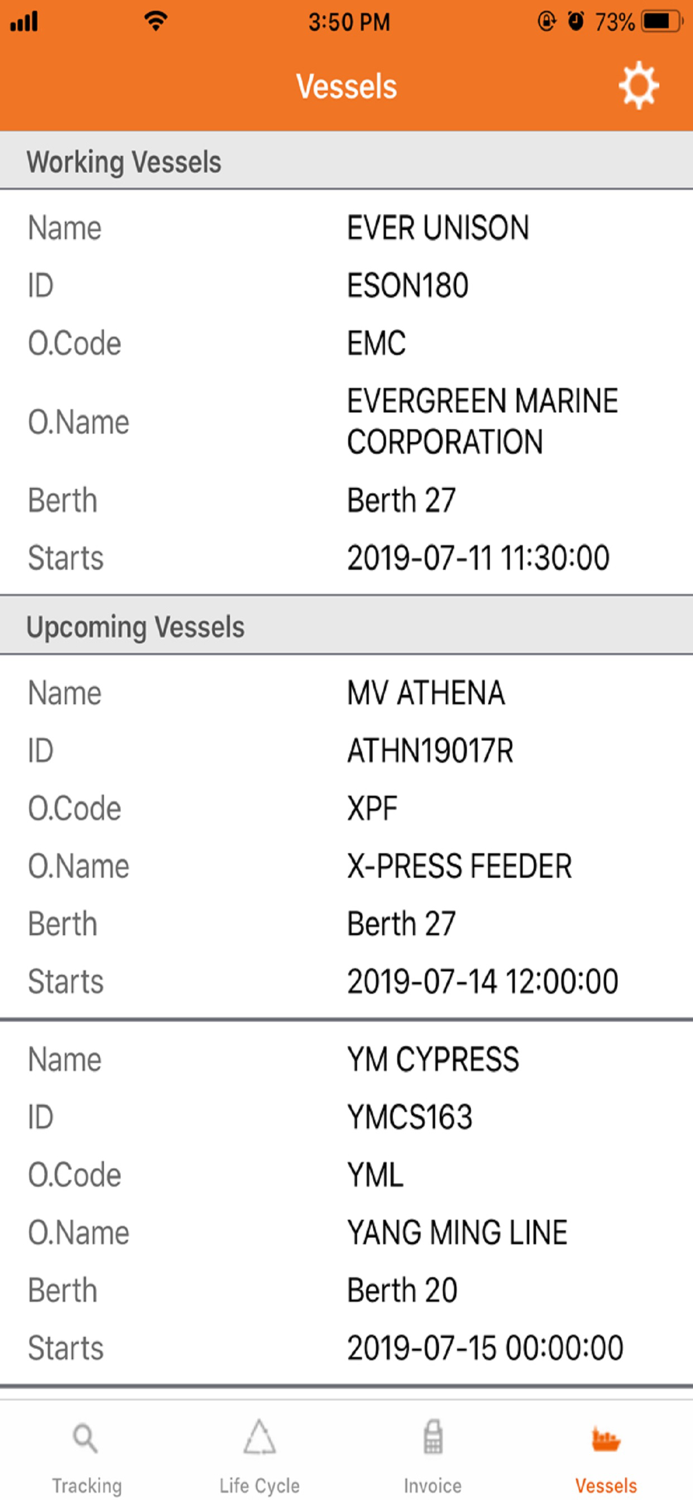Screen dimensions: 693x1500
Task: Tap the Invoice icon in bottom bar
Action: click(432, 1438)
